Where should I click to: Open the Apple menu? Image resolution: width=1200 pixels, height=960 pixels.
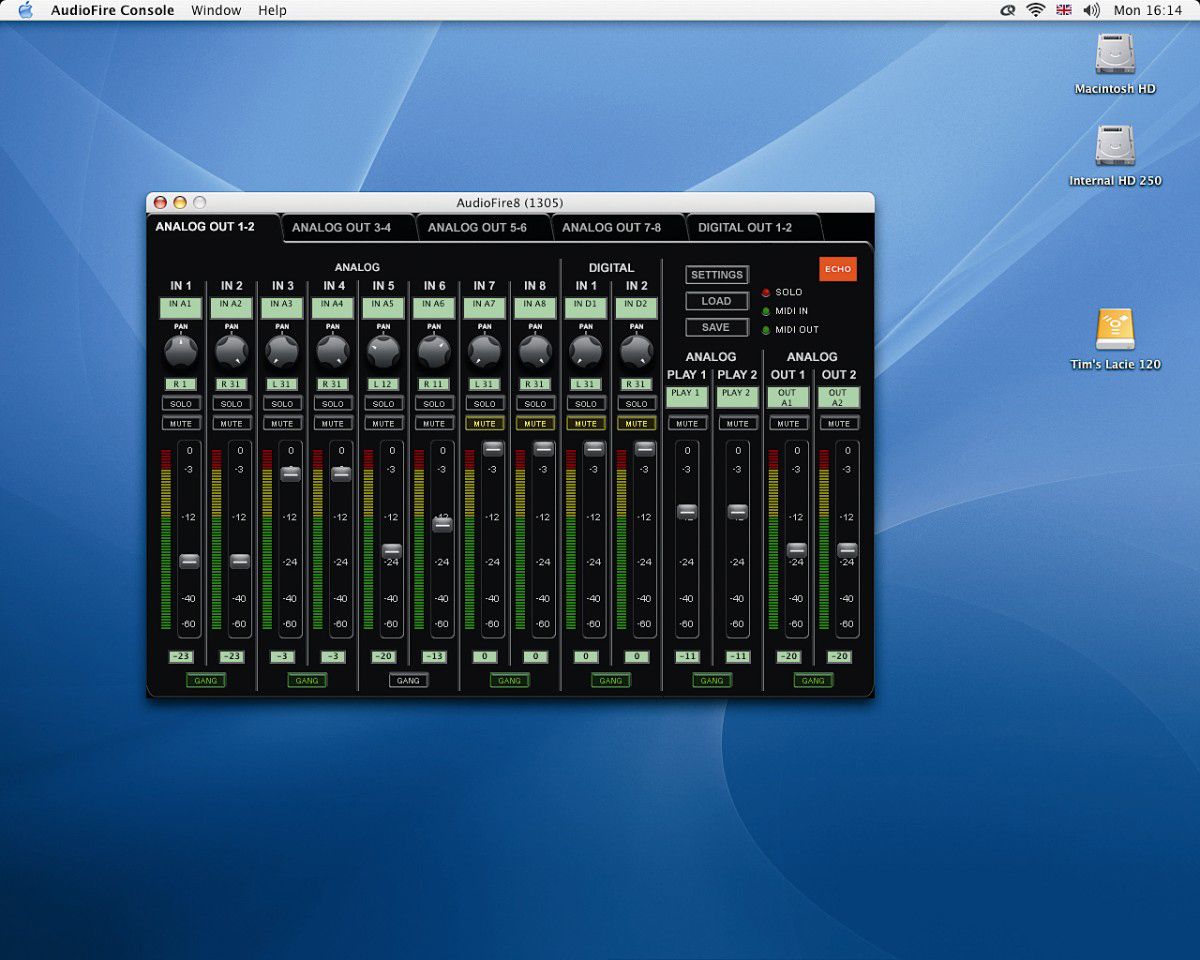[25, 10]
